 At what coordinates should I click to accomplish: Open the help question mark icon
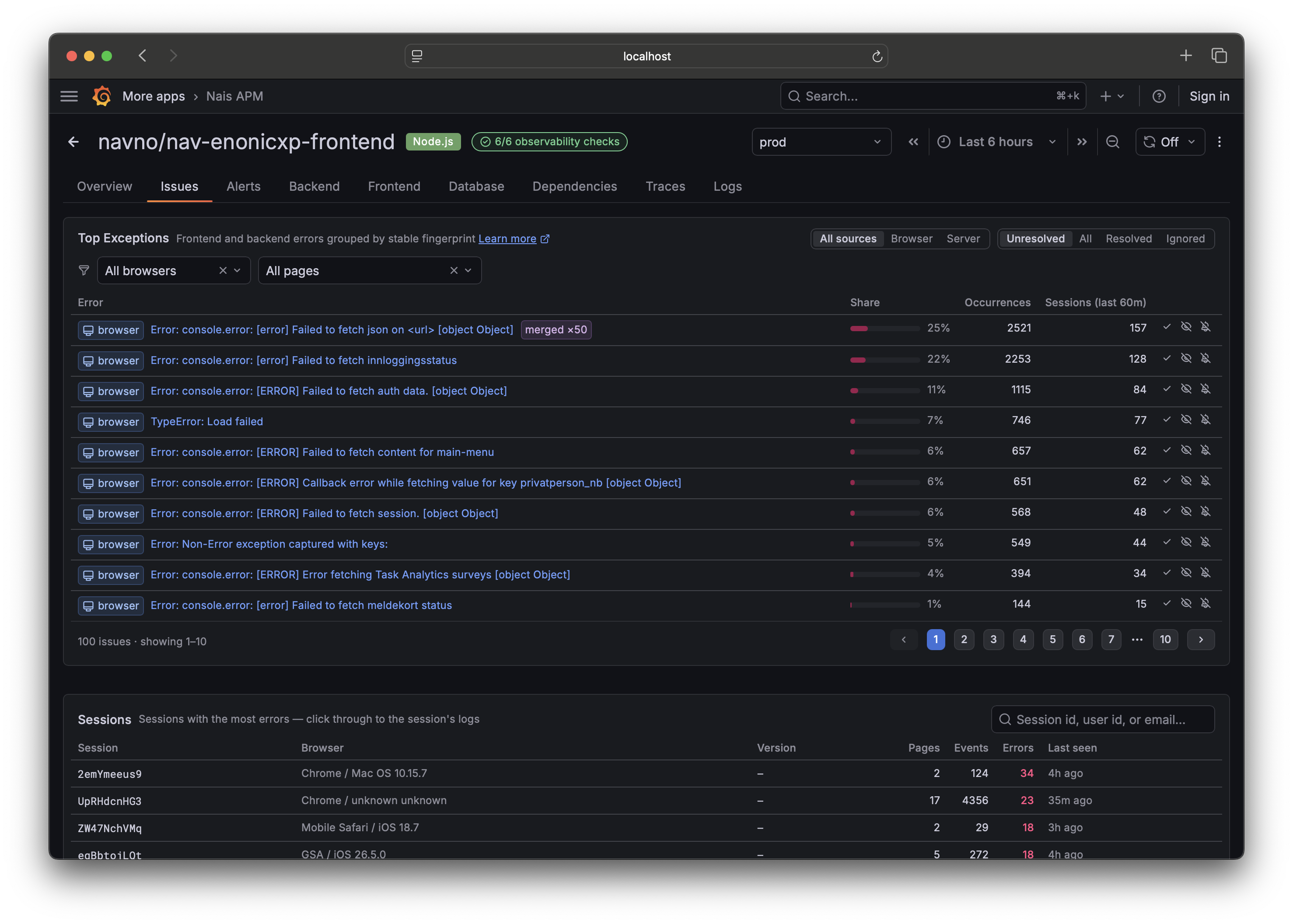(x=1158, y=96)
